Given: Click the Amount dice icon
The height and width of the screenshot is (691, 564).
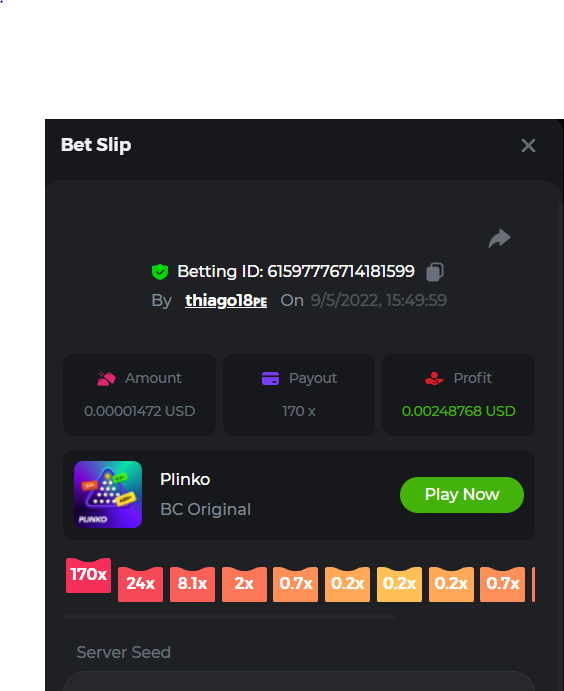Looking at the screenshot, I should pos(106,378).
